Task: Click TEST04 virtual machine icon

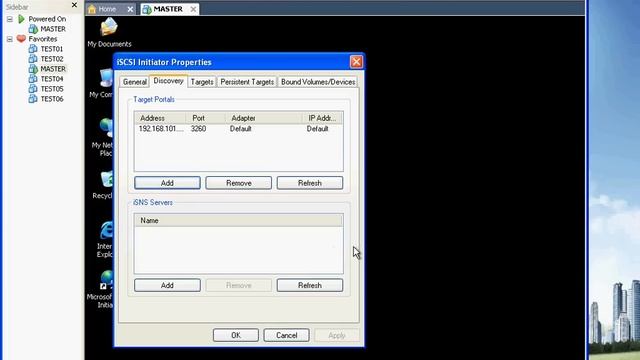Action: click(x=33, y=78)
